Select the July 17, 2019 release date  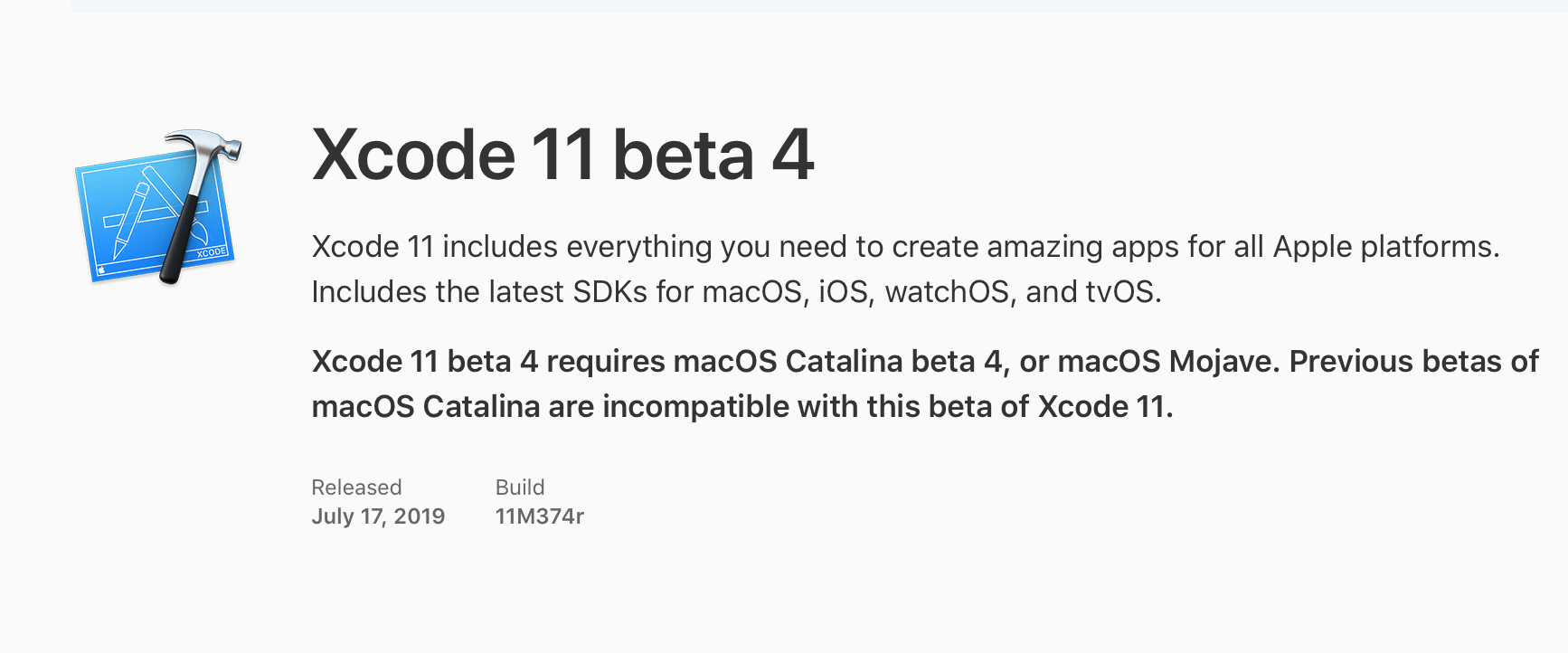378,516
